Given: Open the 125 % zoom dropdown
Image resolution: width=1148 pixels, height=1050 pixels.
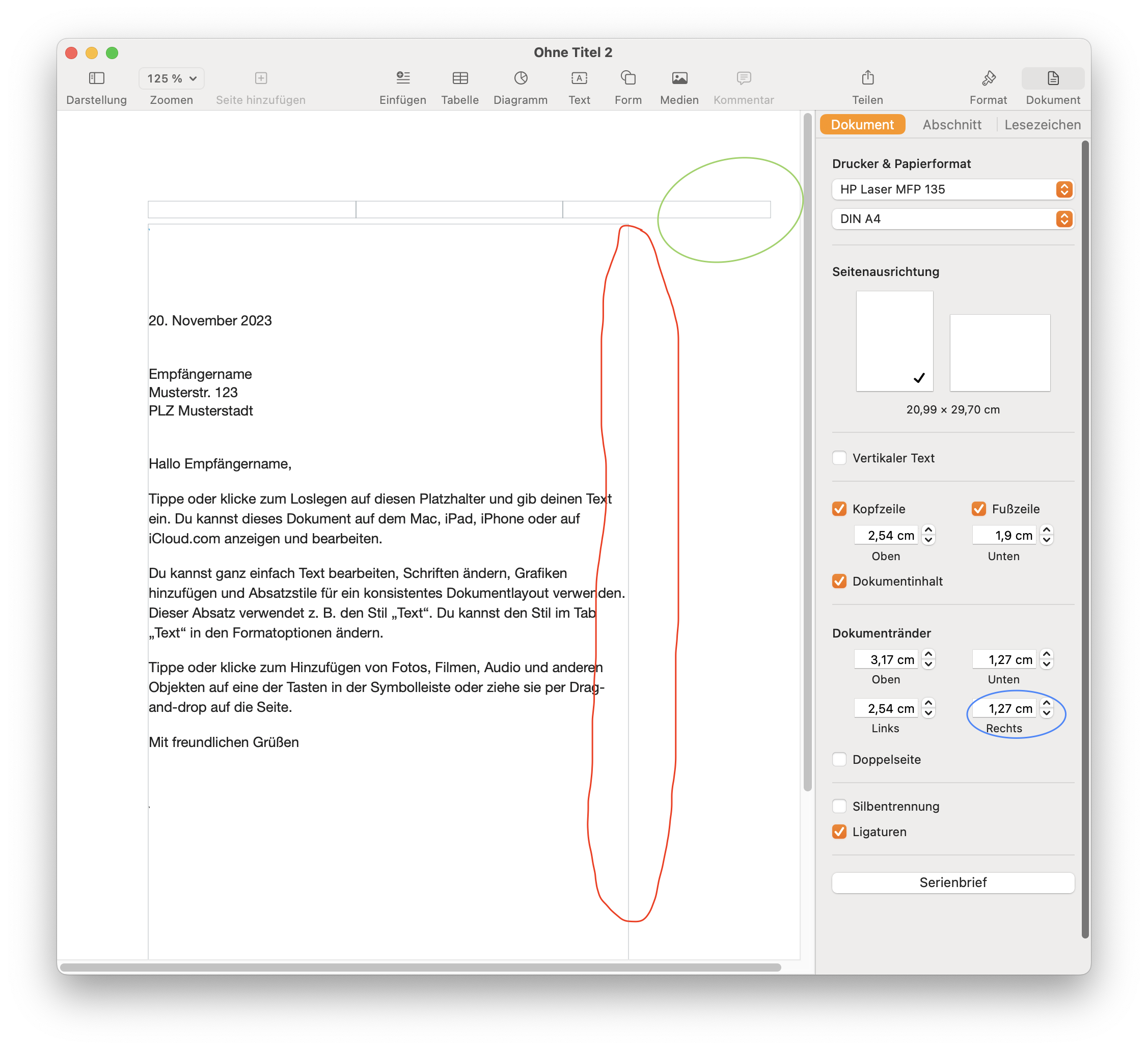Looking at the screenshot, I should [171, 78].
